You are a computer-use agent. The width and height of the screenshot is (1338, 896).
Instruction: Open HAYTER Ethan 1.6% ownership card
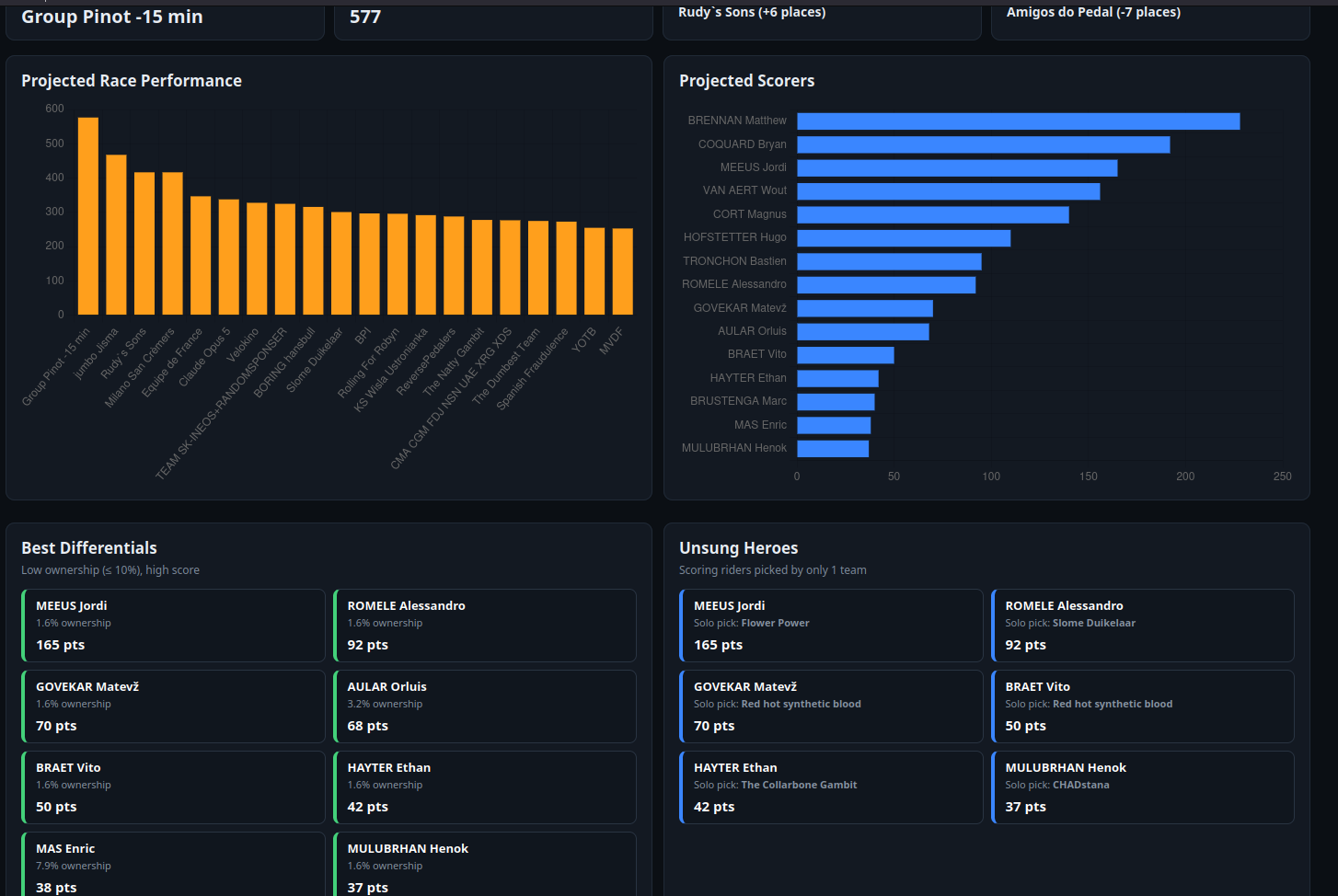coord(485,787)
